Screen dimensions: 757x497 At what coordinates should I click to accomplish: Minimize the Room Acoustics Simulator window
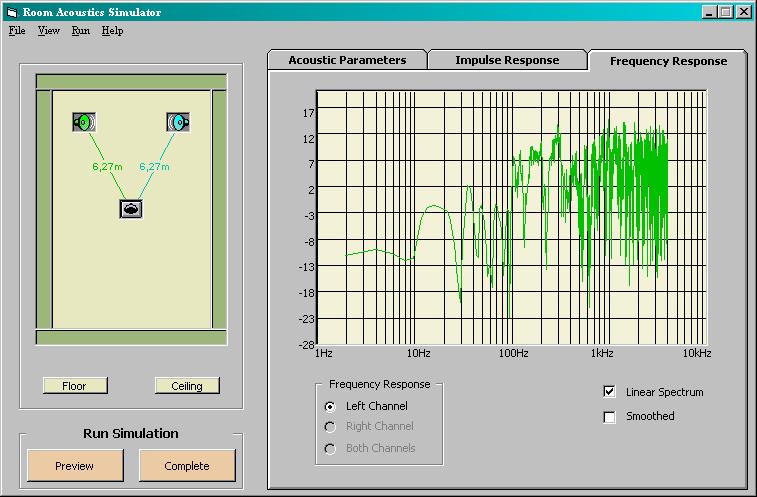(x=709, y=12)
